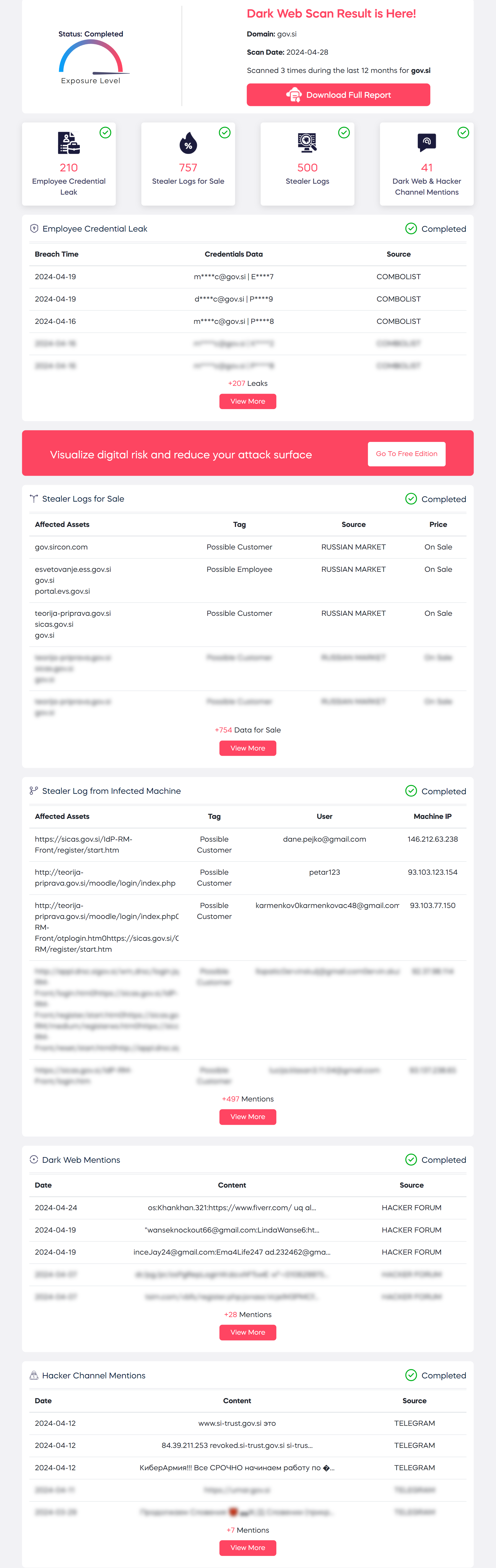Click Completed checkmark in Dark Web Mentions section

pyautogui.click(x=411, y=1160)
